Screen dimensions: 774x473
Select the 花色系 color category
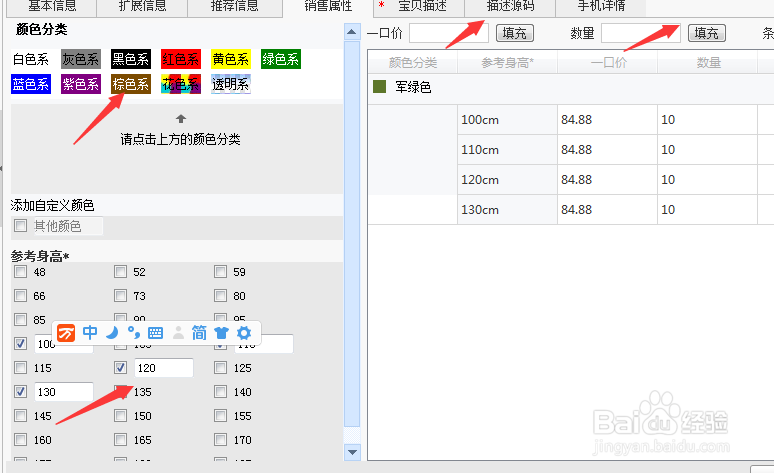(x=181, y=84)
